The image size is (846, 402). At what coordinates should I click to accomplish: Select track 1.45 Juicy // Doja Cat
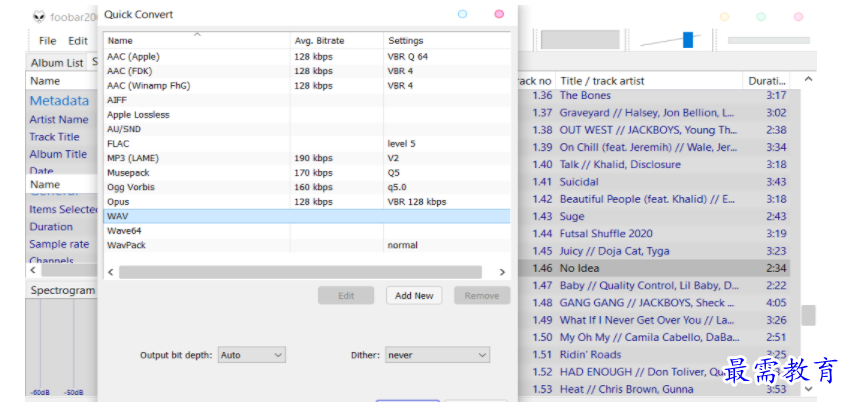[653, 251]
